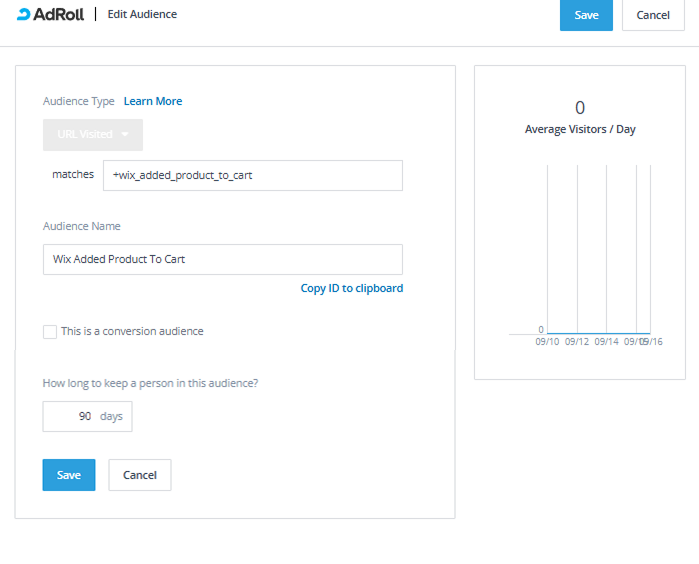The height and width of the screenshot is (564, 699).
Task: Click the Audience Name text field
Action: [222, 259]
